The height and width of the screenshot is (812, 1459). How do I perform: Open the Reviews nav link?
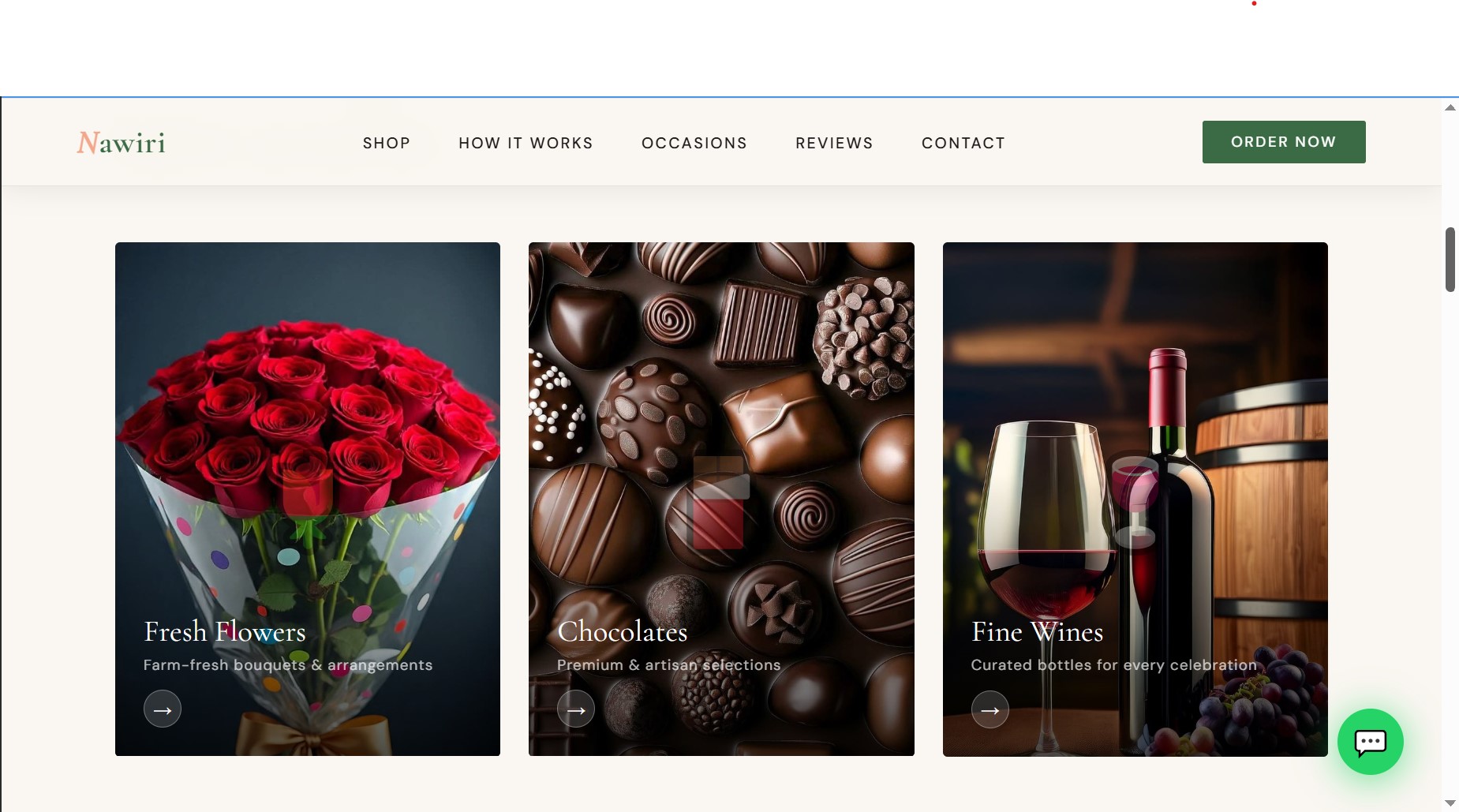tap(834, 143)
